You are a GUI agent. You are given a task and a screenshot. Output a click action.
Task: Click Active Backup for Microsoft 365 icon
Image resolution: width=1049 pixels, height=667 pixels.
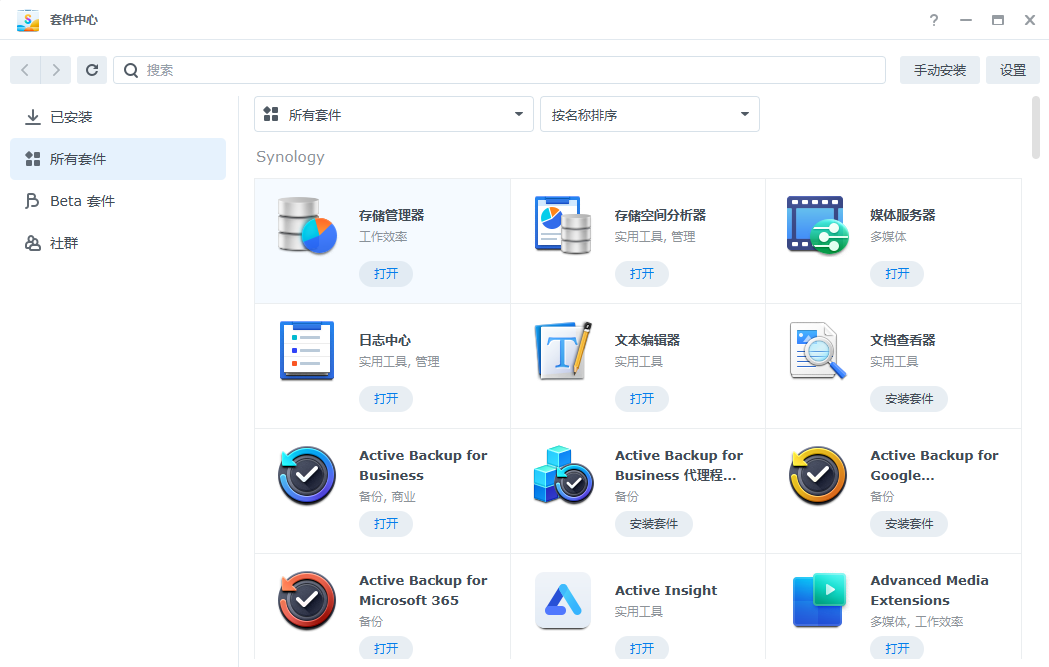(x=307, y=601)
